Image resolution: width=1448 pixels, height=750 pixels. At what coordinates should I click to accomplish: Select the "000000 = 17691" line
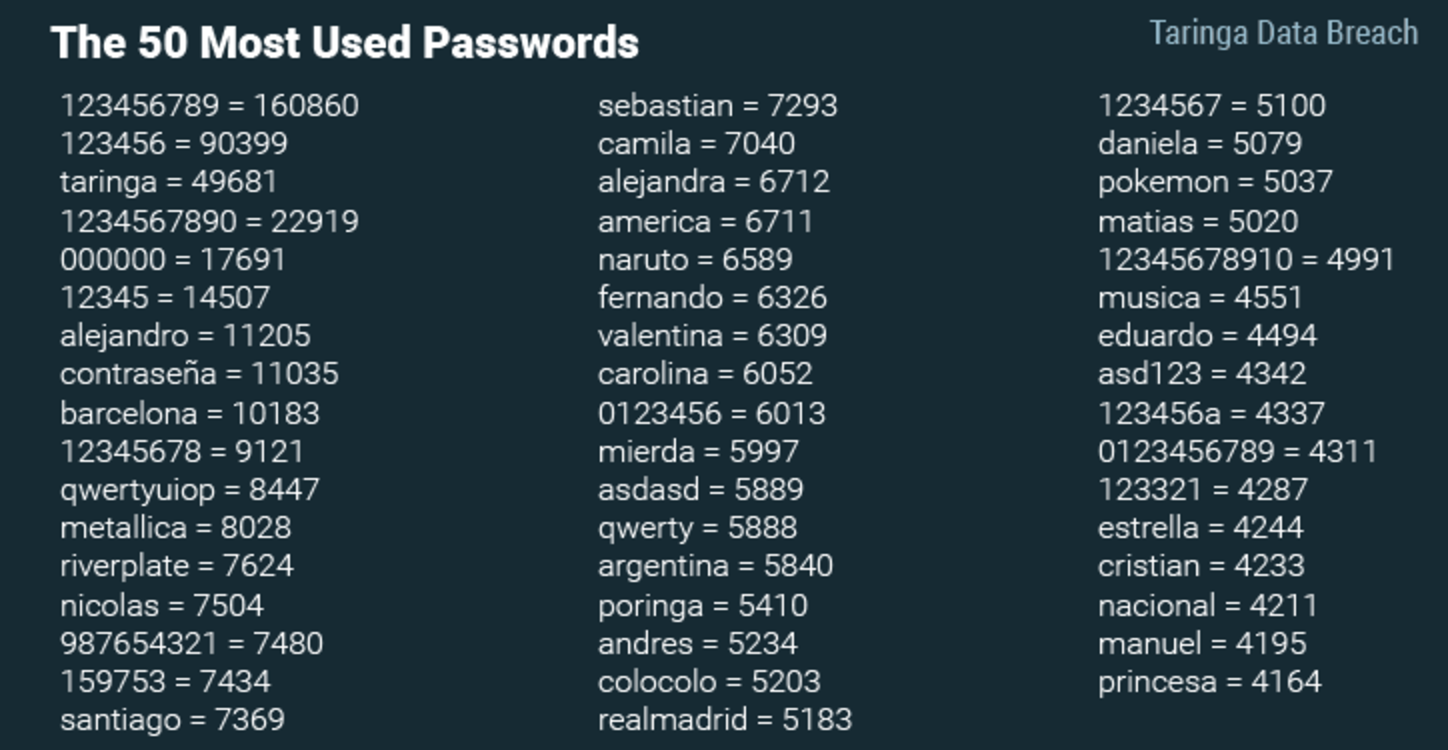tap(172, 259)
